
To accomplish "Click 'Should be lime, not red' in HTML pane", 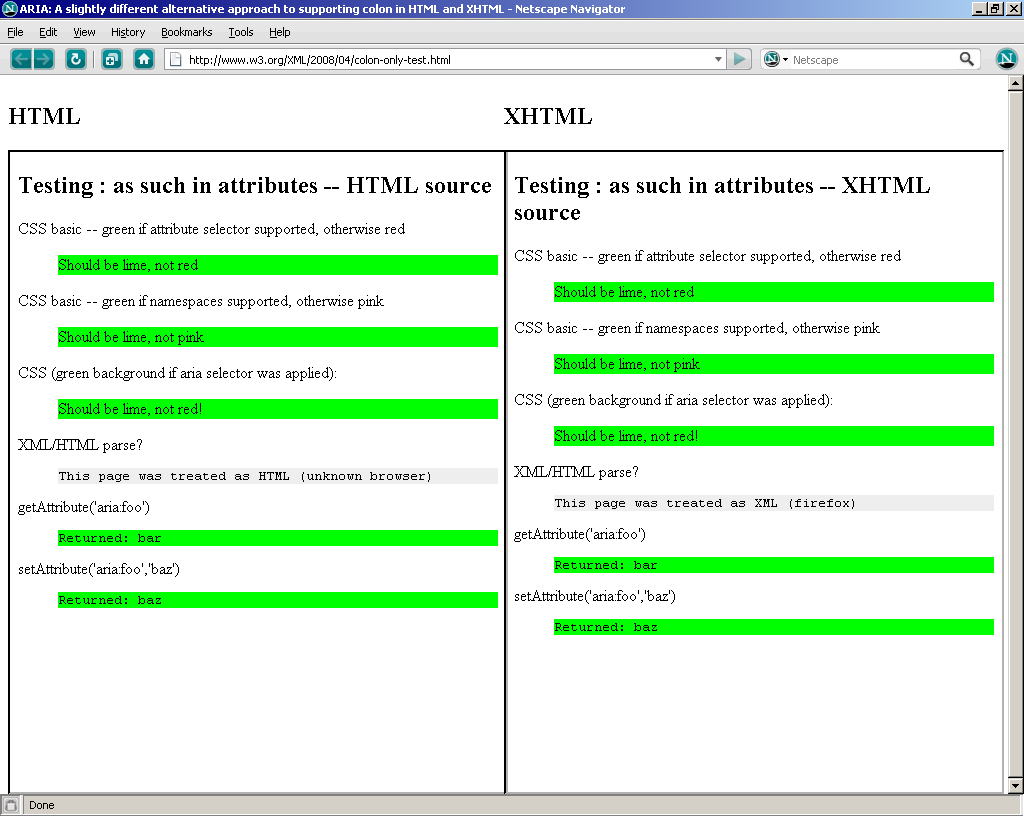I will click(128, 265).
